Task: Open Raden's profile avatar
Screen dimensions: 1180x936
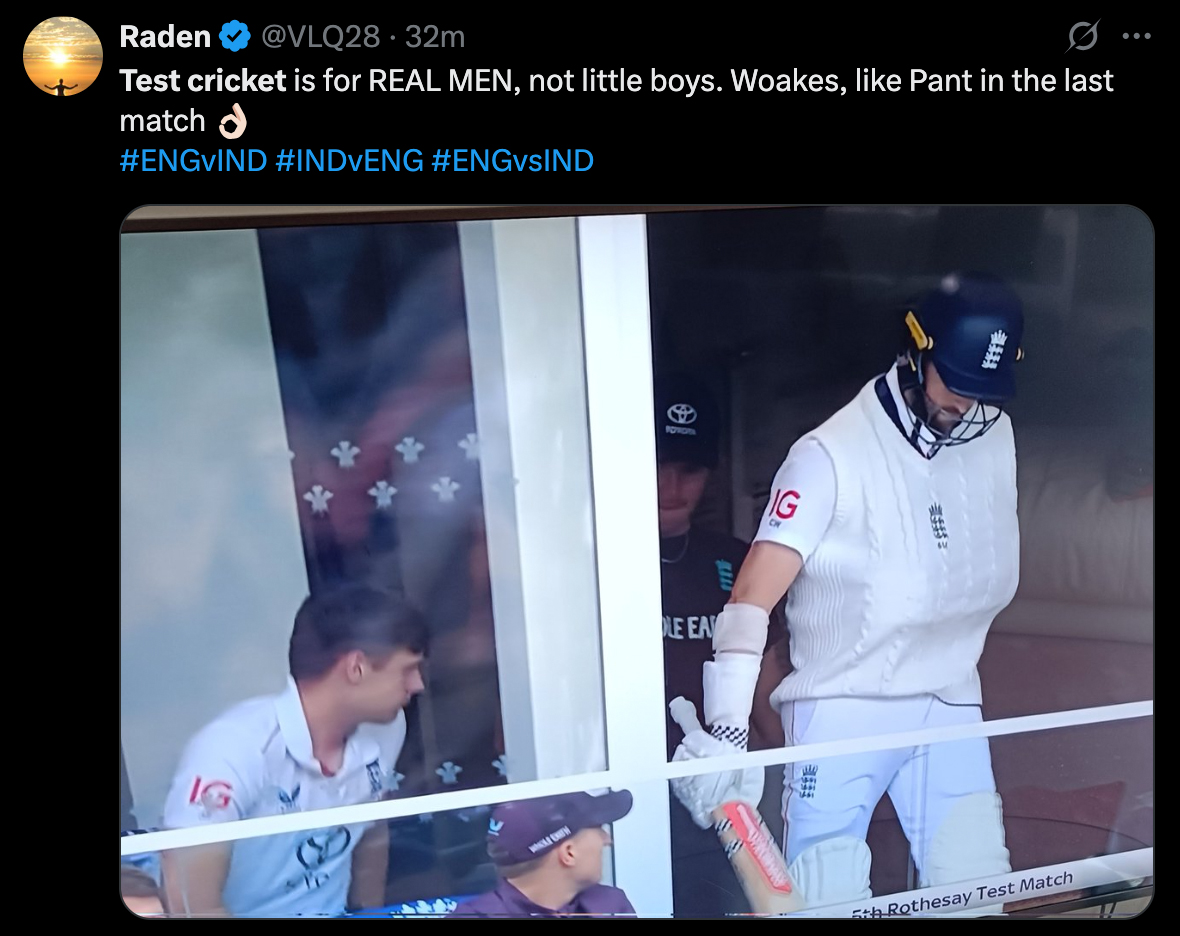Action: click(x=62, y=56)
